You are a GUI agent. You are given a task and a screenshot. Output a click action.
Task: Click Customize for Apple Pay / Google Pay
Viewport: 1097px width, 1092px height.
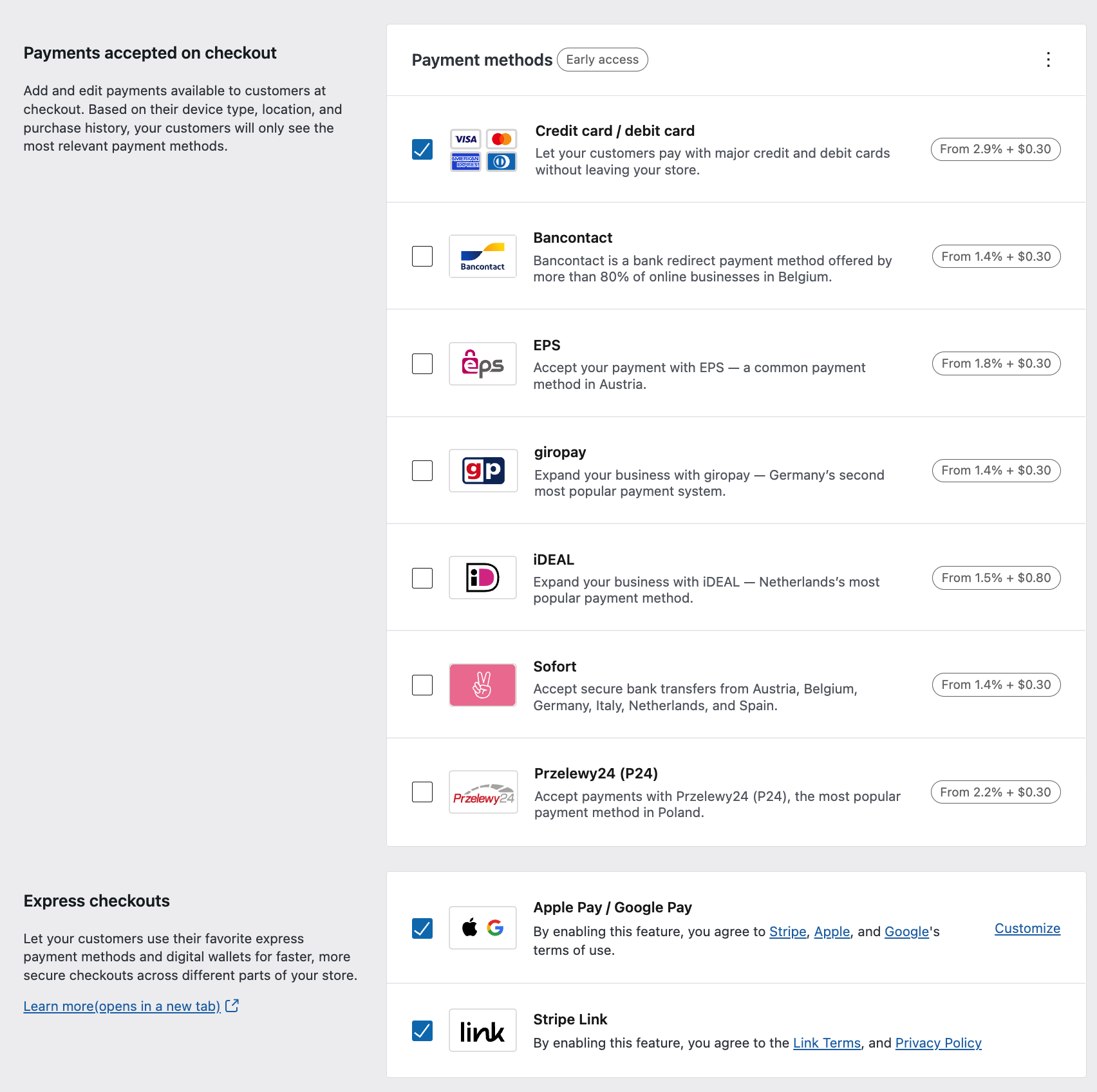click(1026, 928)
